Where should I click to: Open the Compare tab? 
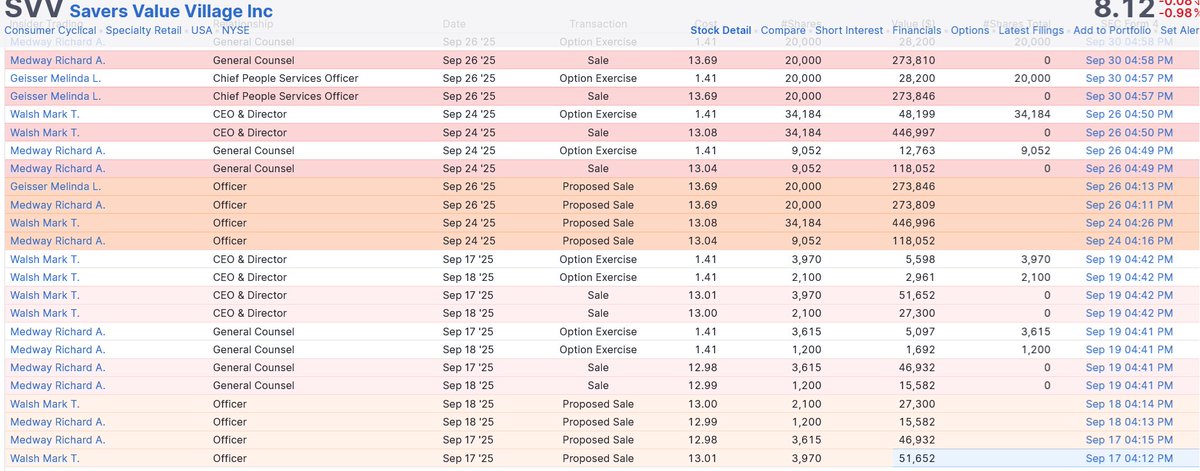coord(783,30)
